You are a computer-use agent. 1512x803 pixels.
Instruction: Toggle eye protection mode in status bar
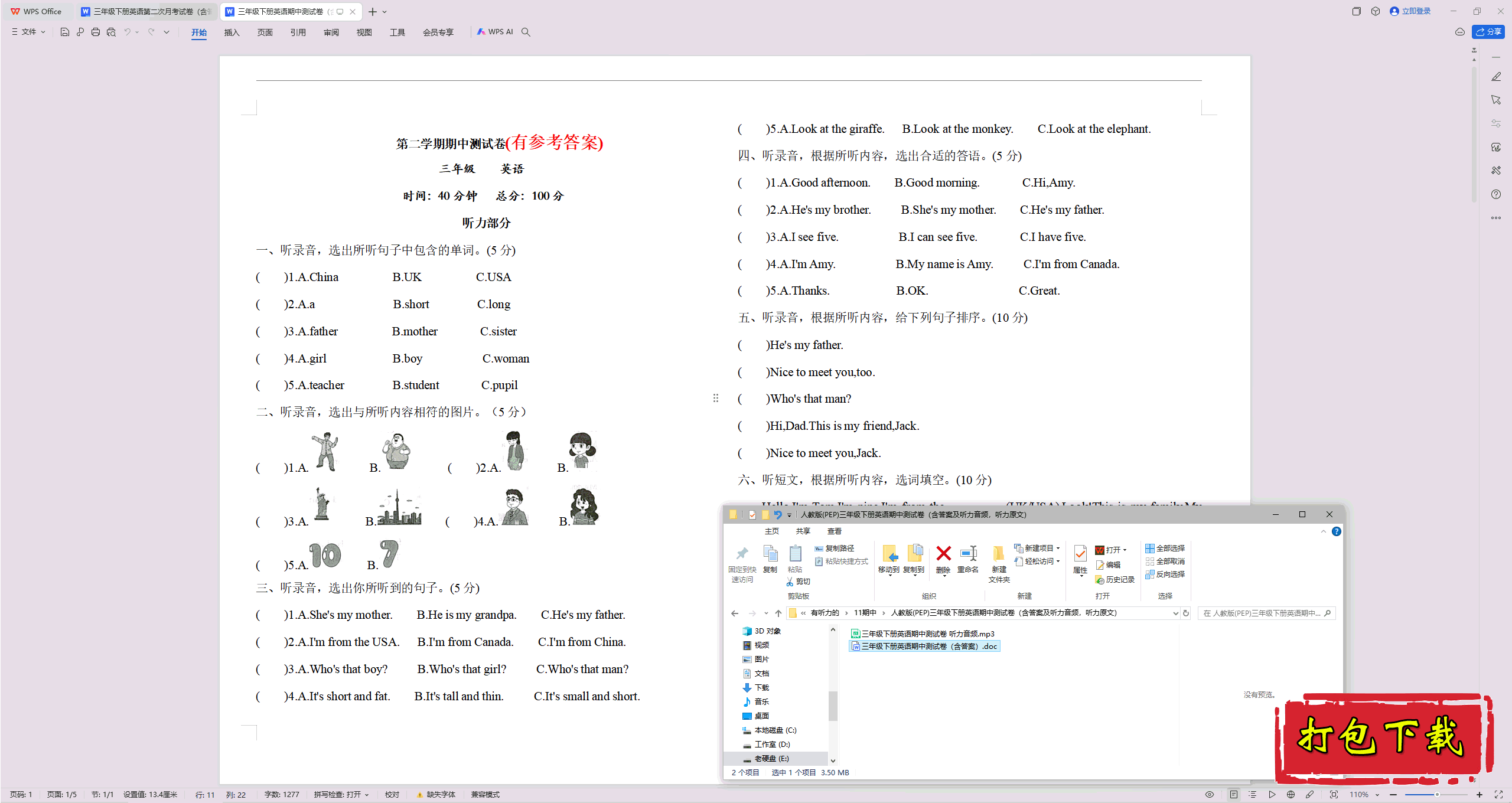point(1209,795)
